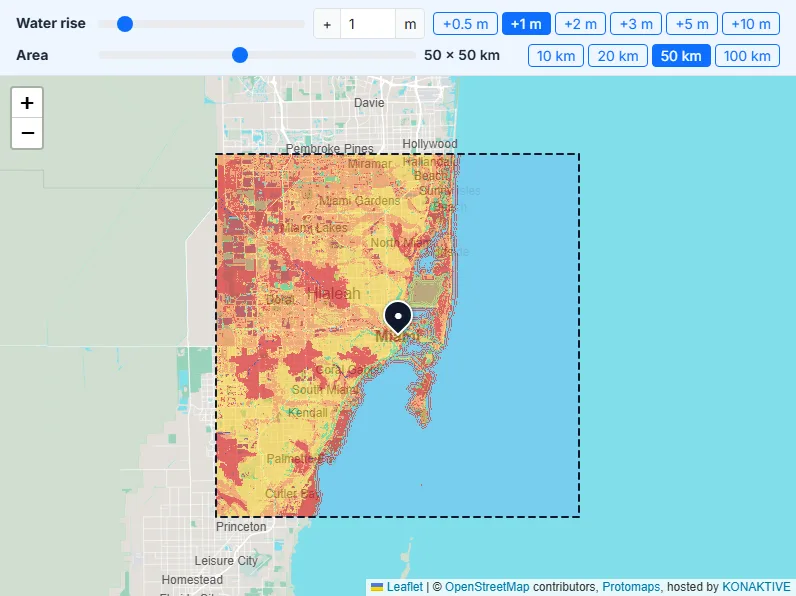Image resolution: width=796 pixels, height=596 pixels.
Task: Click the Doral label on the map
Action: [280, 300]
